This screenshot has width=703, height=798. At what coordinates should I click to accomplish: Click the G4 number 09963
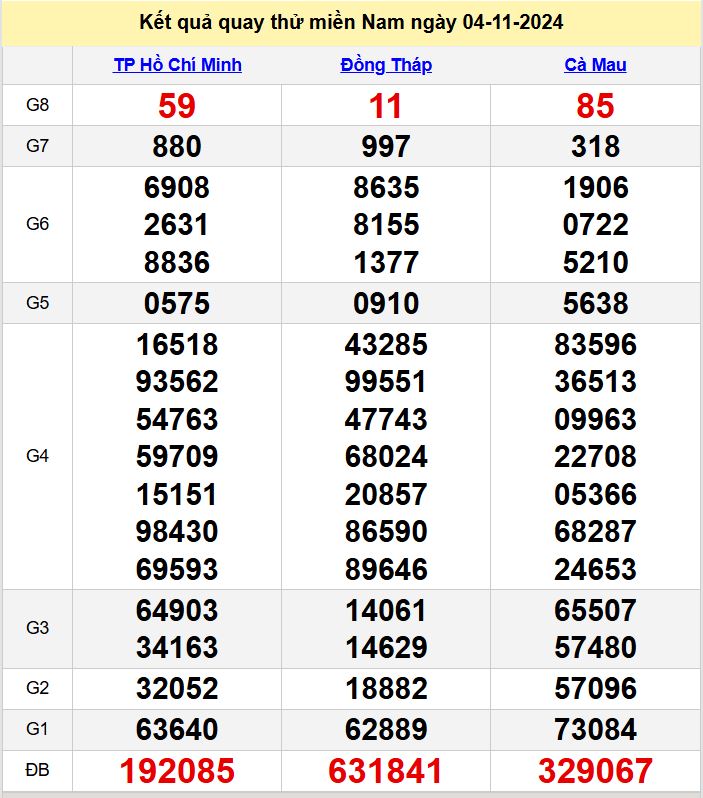(x=596, y=419)
